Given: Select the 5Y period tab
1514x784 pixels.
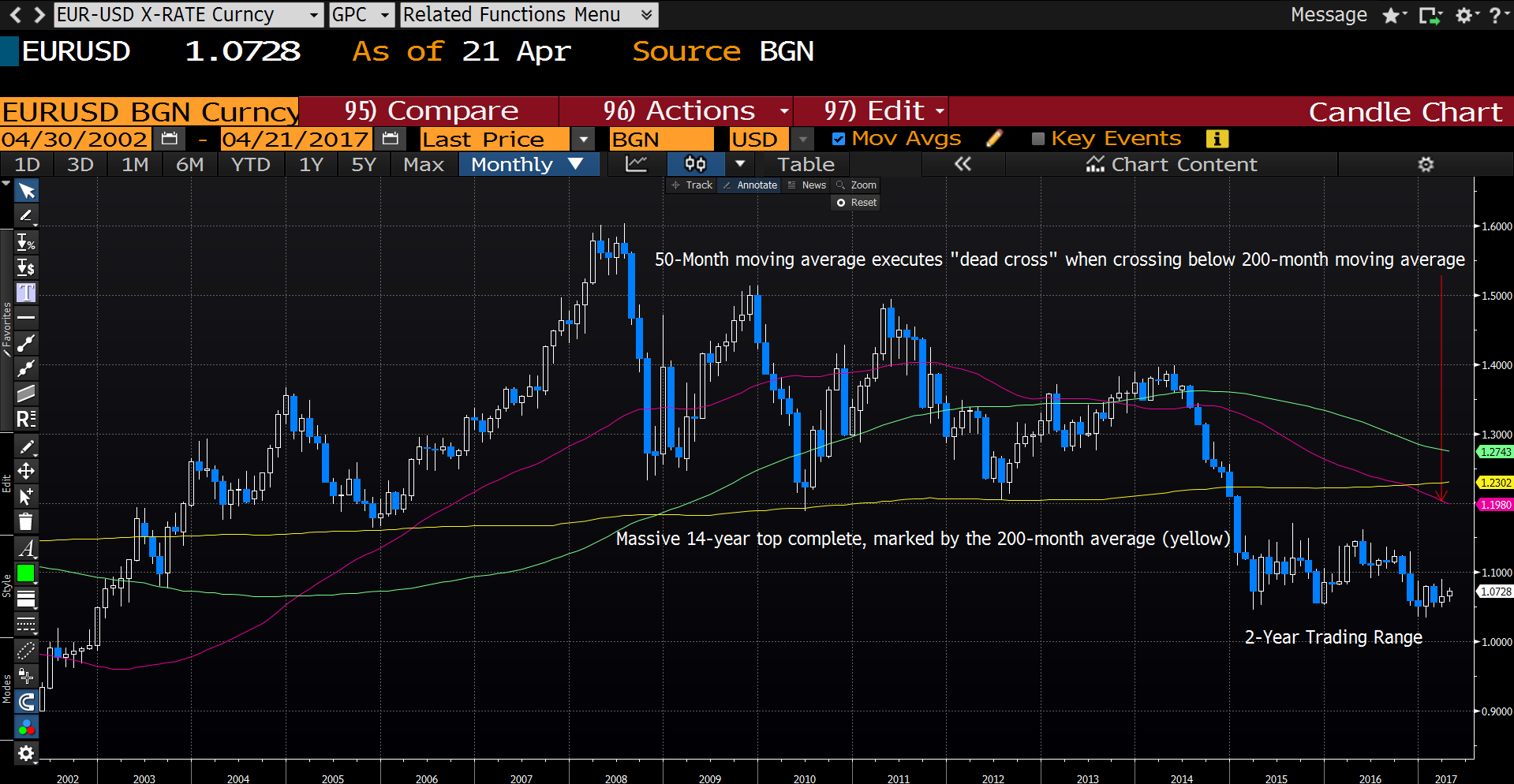Looking at the screenshot, I should pos(364,164).
